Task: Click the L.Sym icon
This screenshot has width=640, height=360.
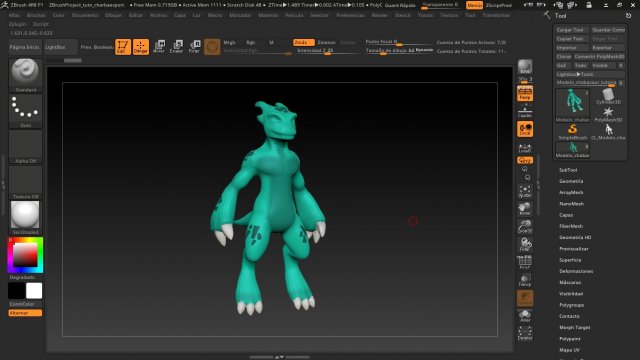Action: [x=525, y=148]
